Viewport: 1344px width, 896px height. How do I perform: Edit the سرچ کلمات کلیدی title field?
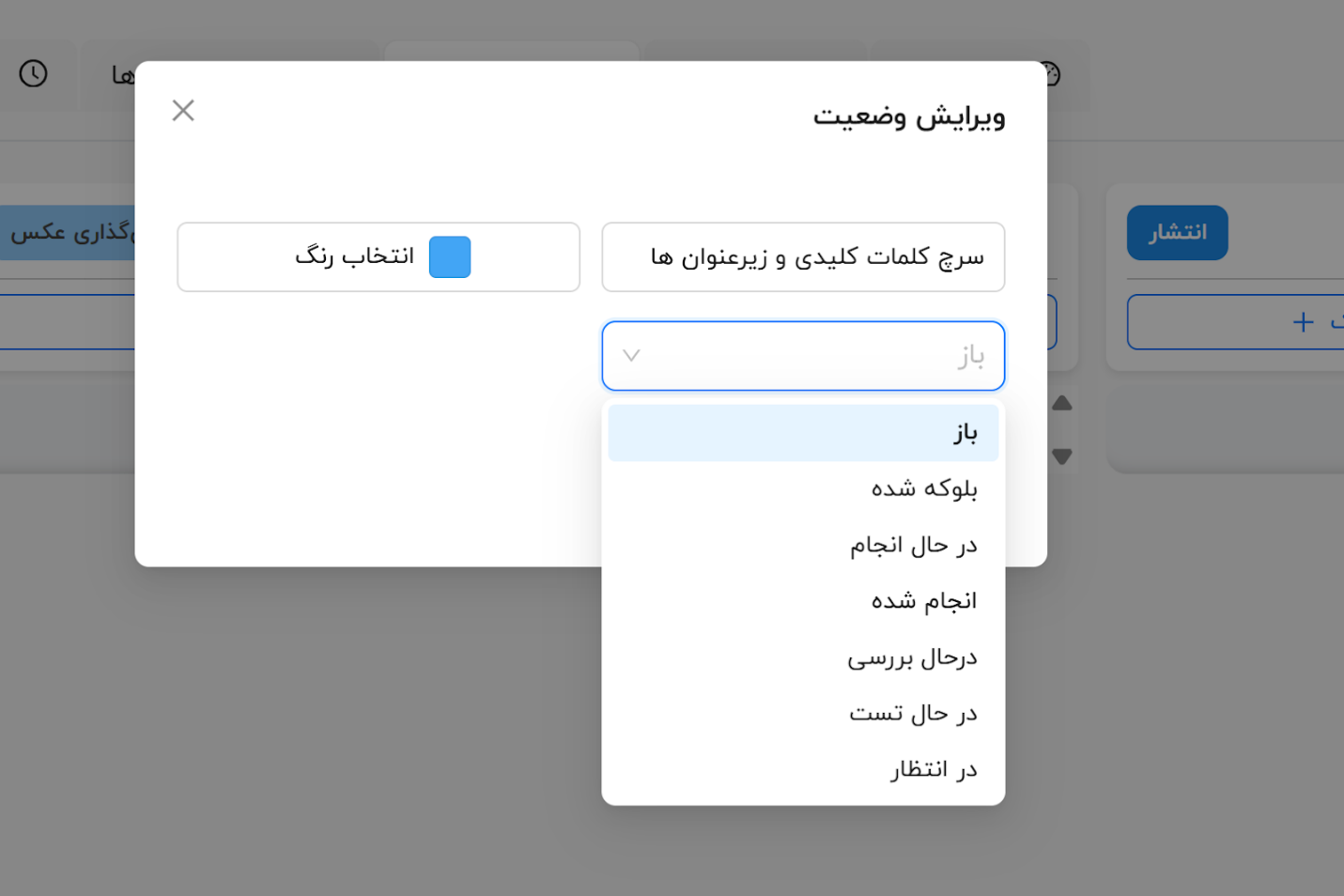(803, 257)
